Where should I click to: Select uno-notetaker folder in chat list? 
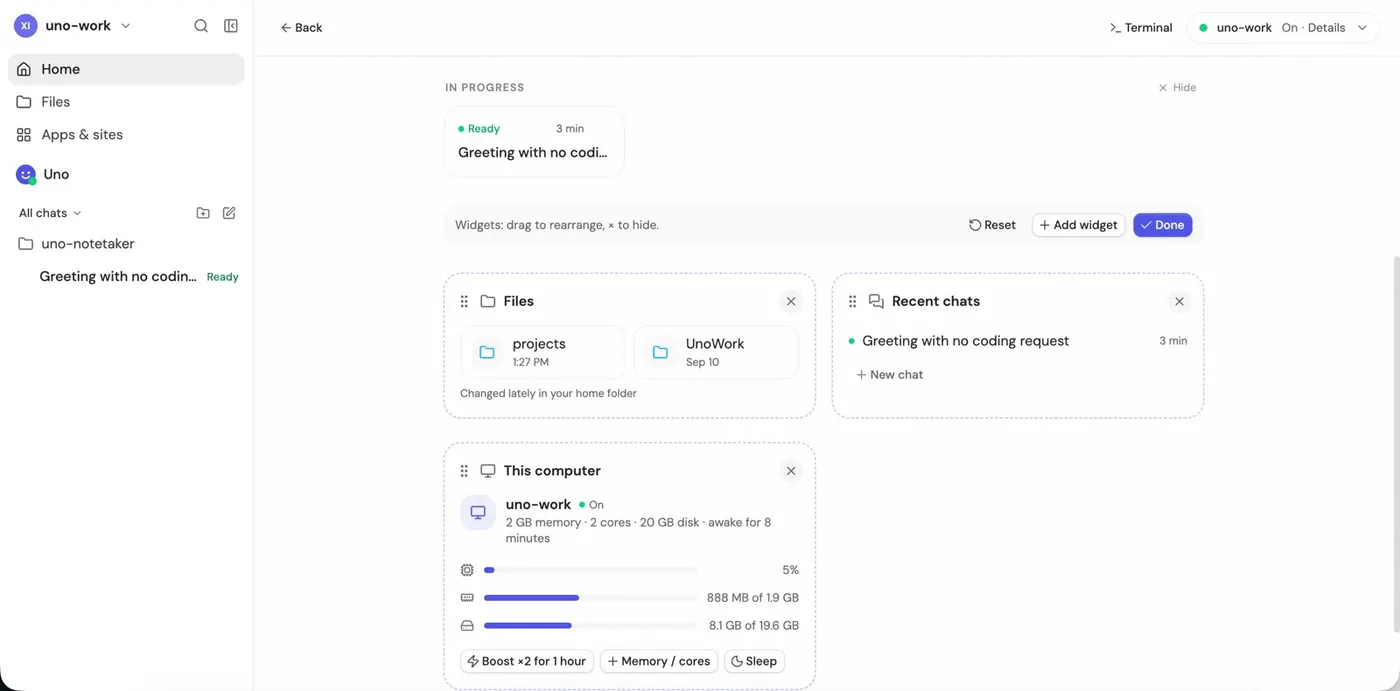pyautogui.click(x=126, y=244)
